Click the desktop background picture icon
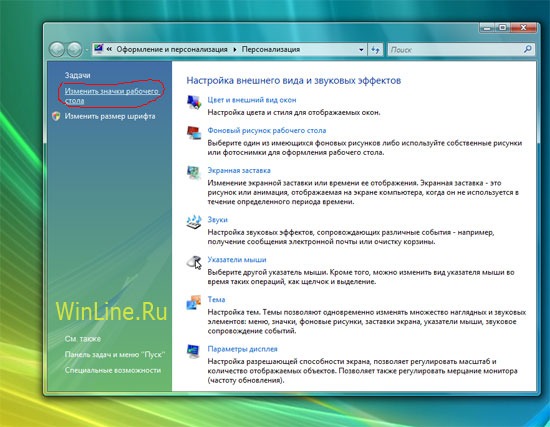 (x=194, y=133)
